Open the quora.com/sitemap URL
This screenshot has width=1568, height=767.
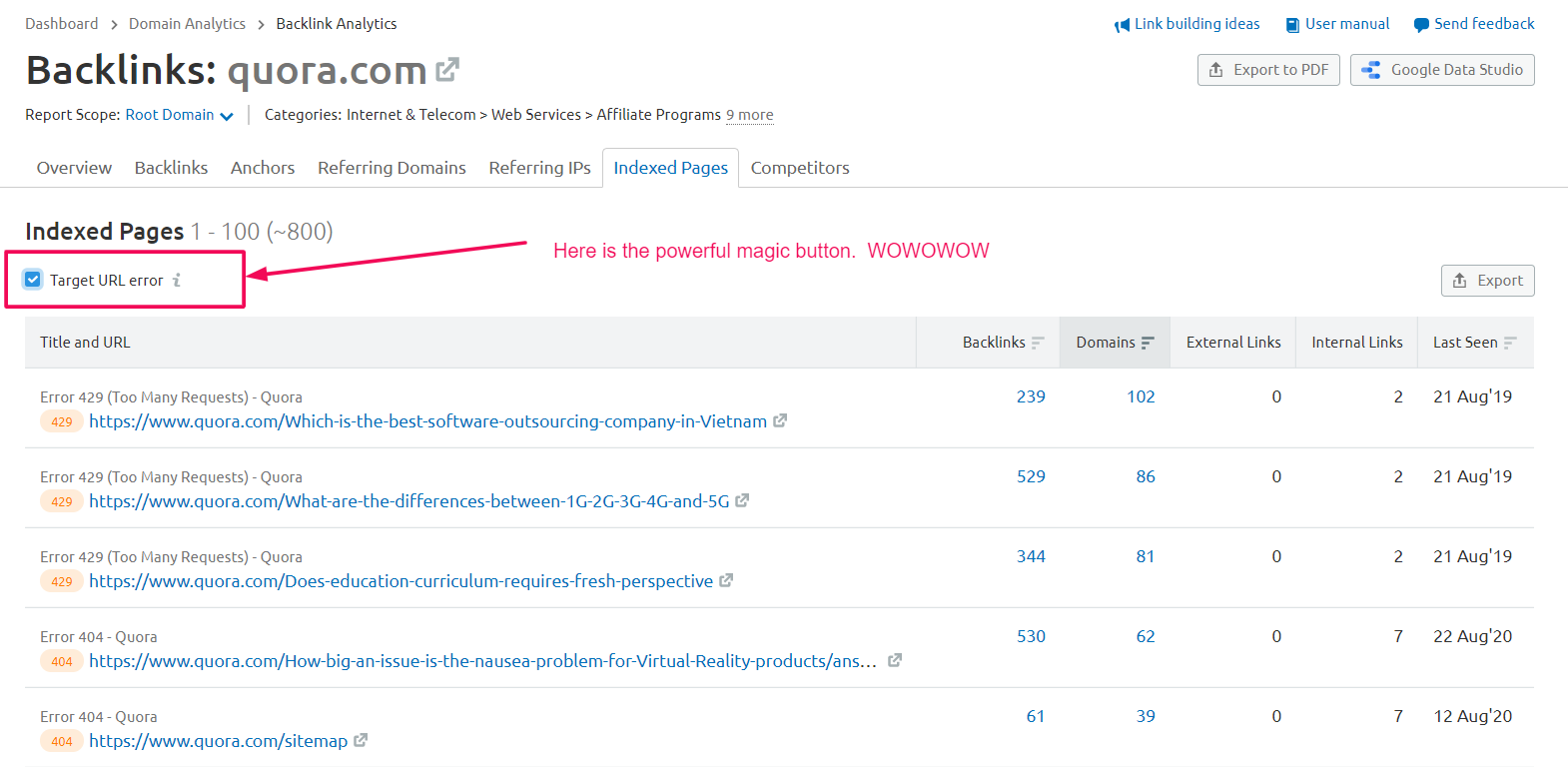pos(218,741)
